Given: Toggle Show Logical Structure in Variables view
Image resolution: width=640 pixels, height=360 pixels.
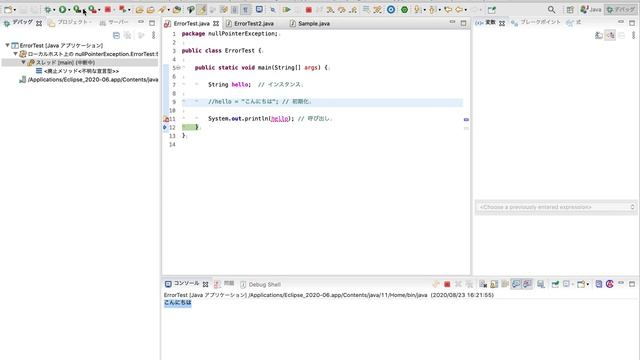Looking at the screenshot, I should [610, 36].
